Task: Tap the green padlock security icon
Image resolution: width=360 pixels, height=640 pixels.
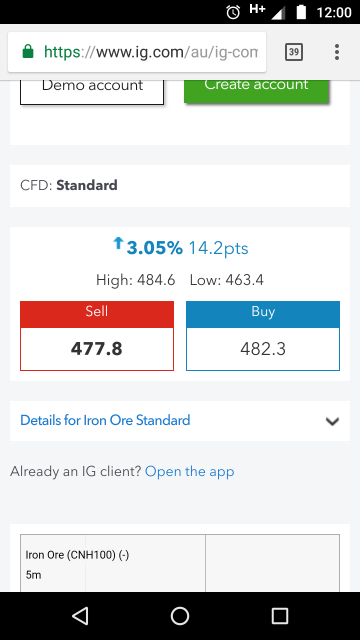Action: pos(28,52)
